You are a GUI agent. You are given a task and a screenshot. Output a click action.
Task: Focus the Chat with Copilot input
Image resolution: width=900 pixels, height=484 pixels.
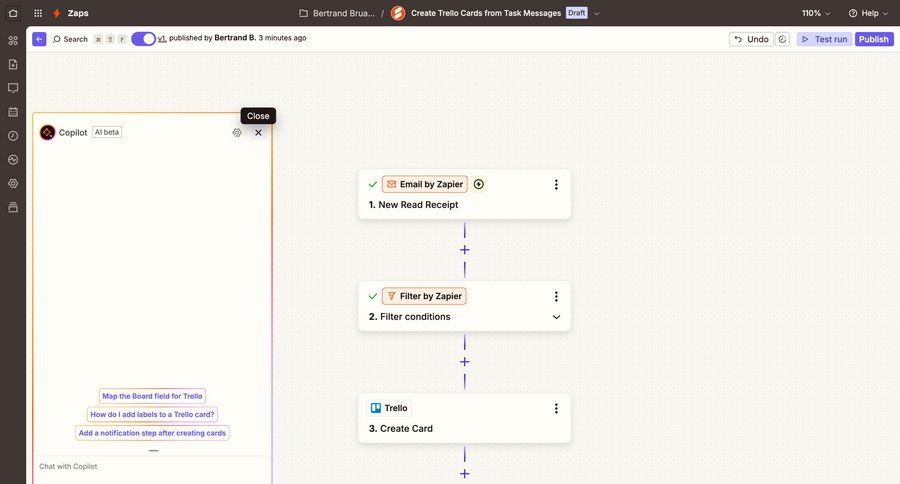coord(152,466)
